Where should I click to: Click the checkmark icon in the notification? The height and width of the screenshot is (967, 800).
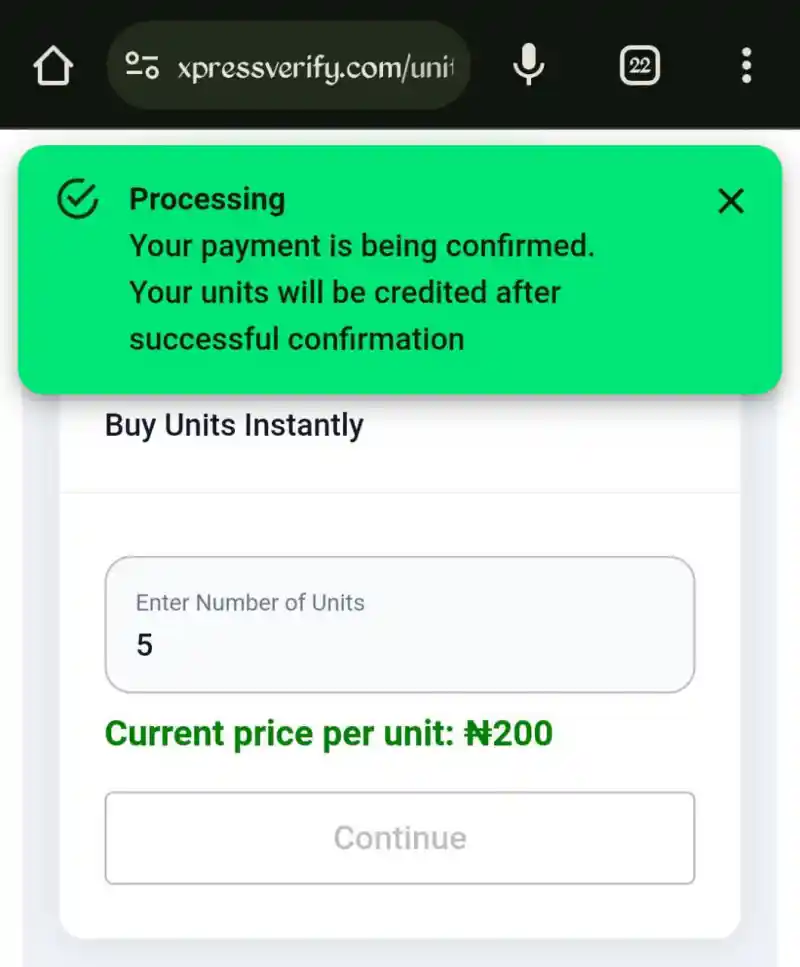[x=78, y=199]
